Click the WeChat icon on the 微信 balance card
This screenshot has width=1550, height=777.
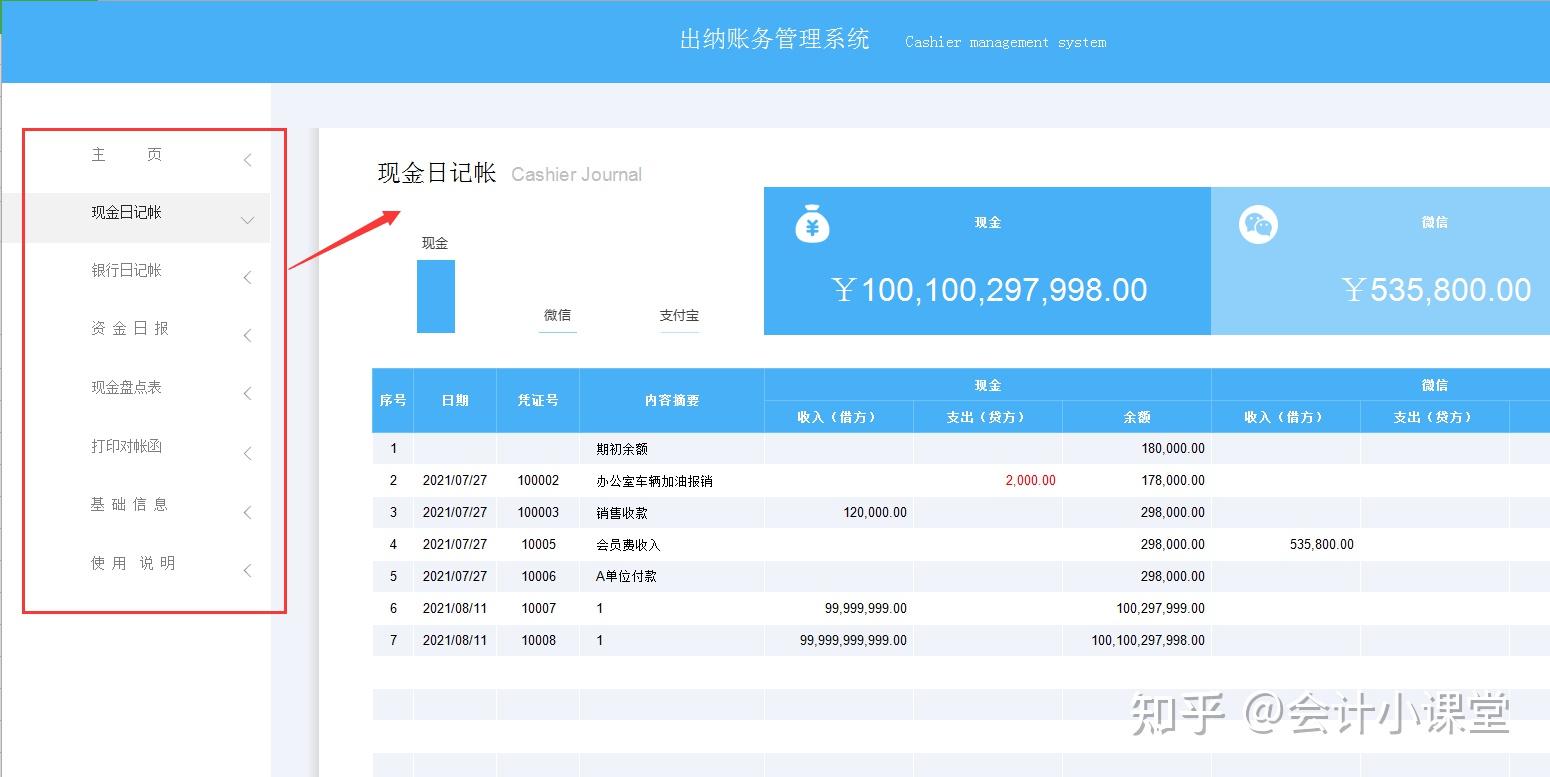1258,224
